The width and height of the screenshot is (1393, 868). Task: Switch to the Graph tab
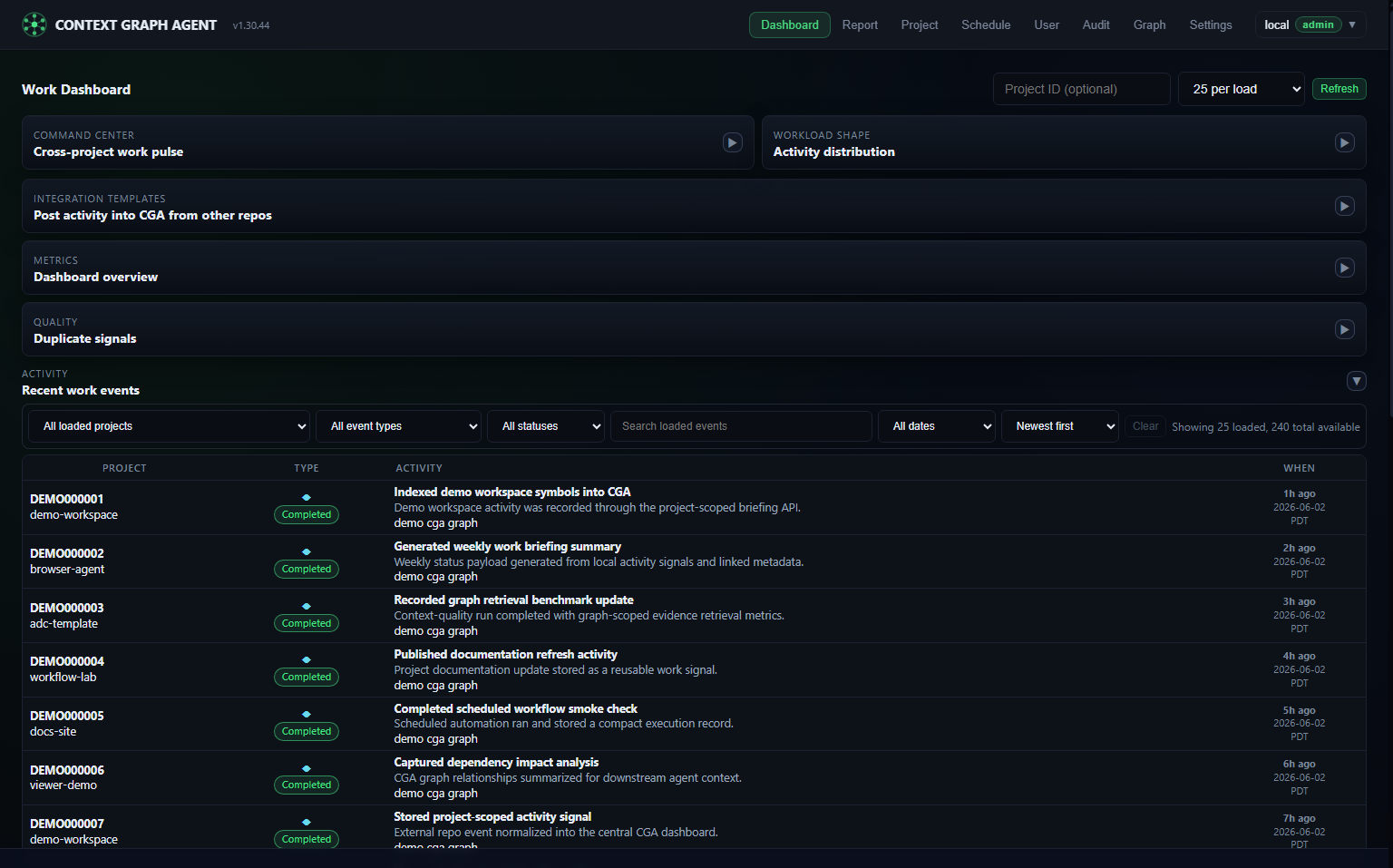coord(1149,24)
